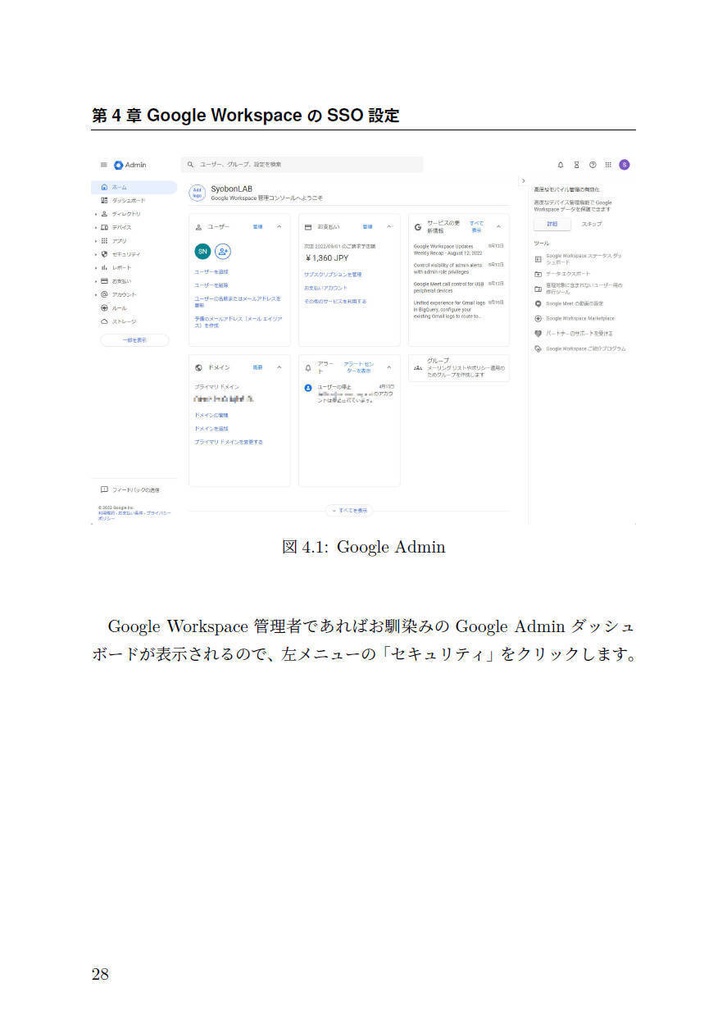Click the 一部を表示 button in sidebar
The height and width of the screenshot is (1024, 727).
click(x=135, y=340)
